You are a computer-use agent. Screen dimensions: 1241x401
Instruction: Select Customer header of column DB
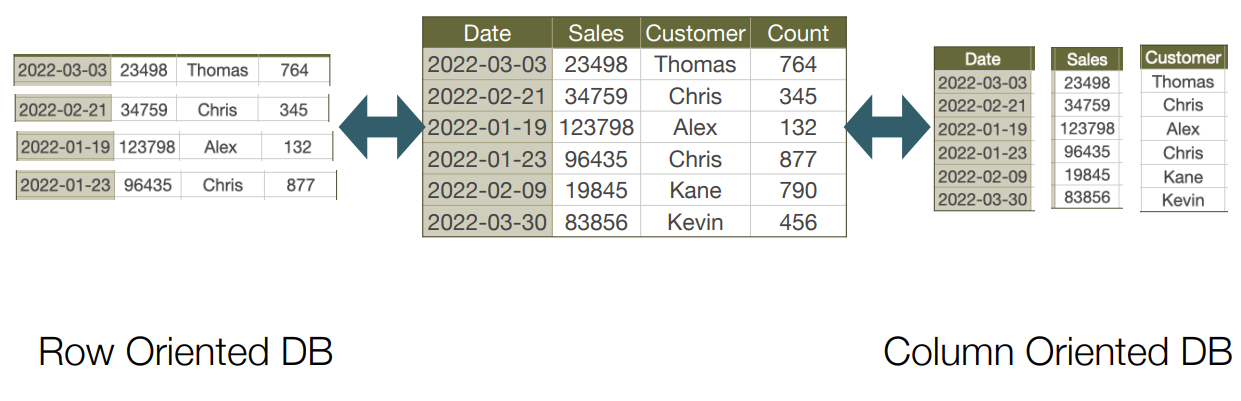click(1183, 58)
